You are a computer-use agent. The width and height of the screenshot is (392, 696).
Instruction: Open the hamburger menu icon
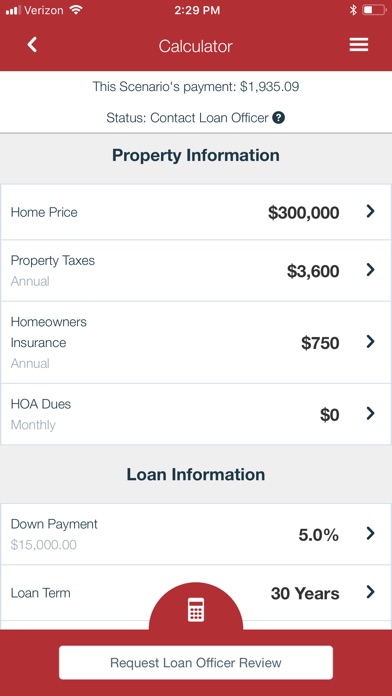pyautogui.click(x=358, y=45)
